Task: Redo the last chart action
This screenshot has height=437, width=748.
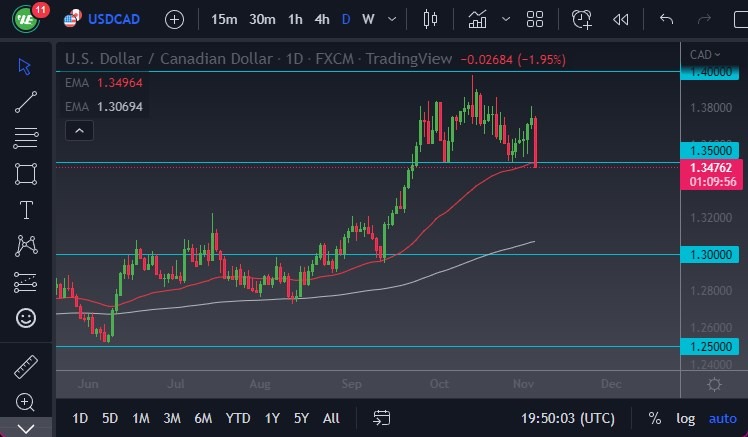Action: tap(704, 20)
